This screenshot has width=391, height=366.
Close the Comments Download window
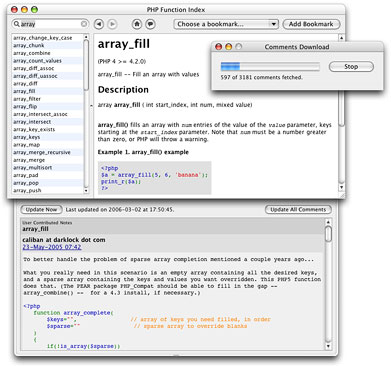(218, 47)
